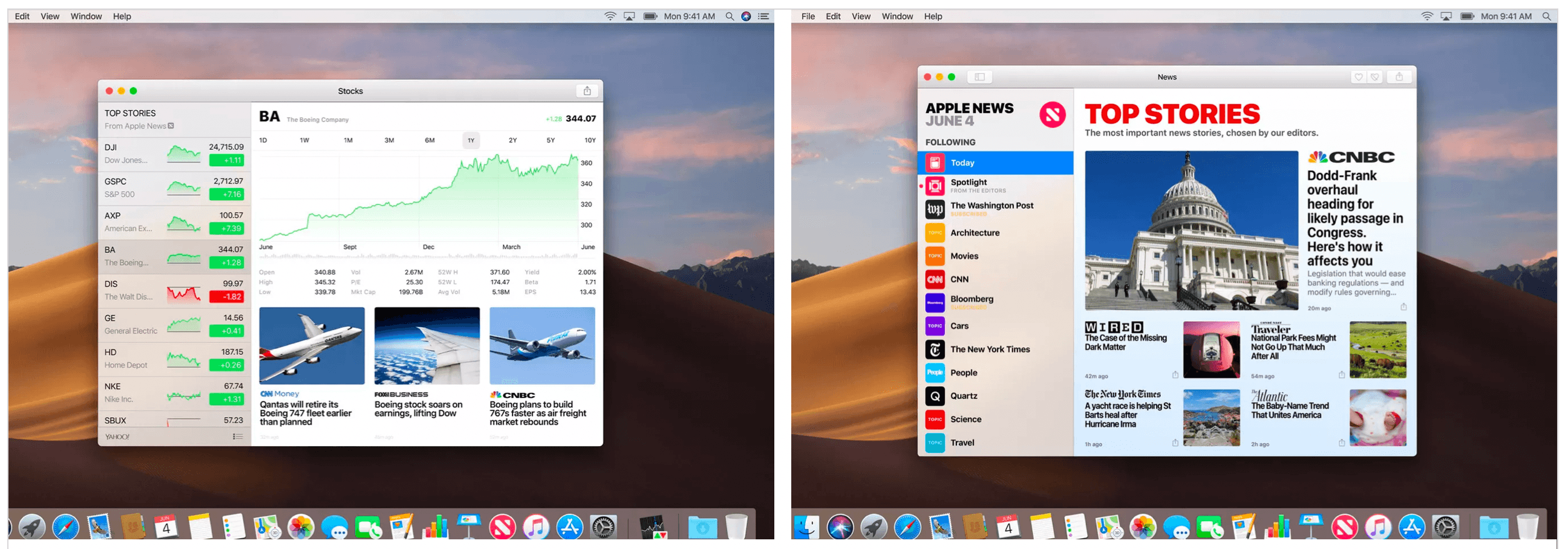The width and height of the screenshot is (1568, 549).
Task: Select the Cars topic in sidebar
Action: coord(995,326)
